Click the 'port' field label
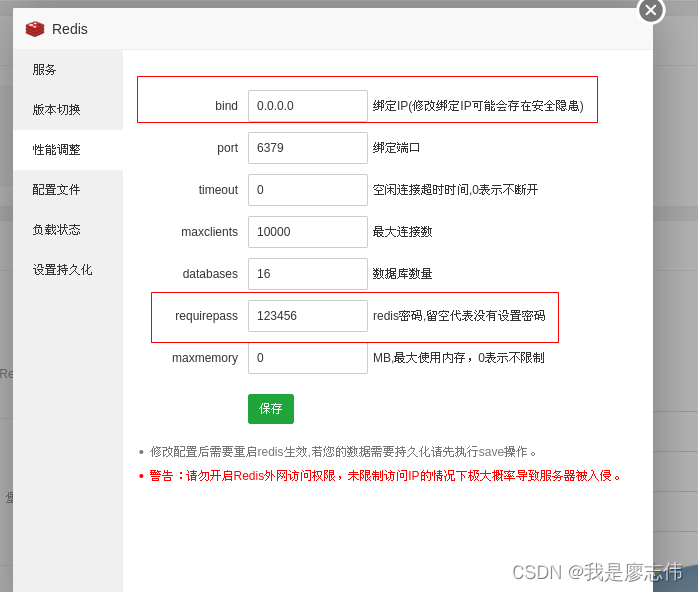 [x=227, y=148]
